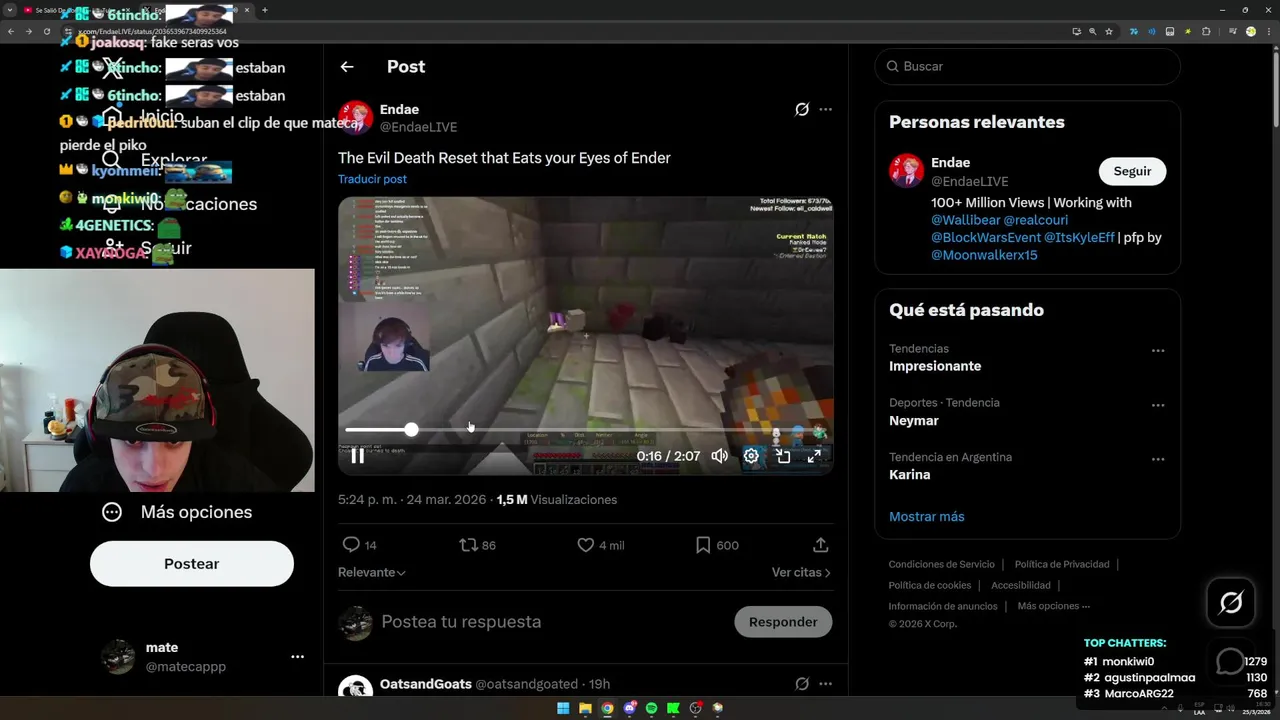Viewport: 1280px width, 720px height.
Task: Mute the video volume
Action: [719, 456]
